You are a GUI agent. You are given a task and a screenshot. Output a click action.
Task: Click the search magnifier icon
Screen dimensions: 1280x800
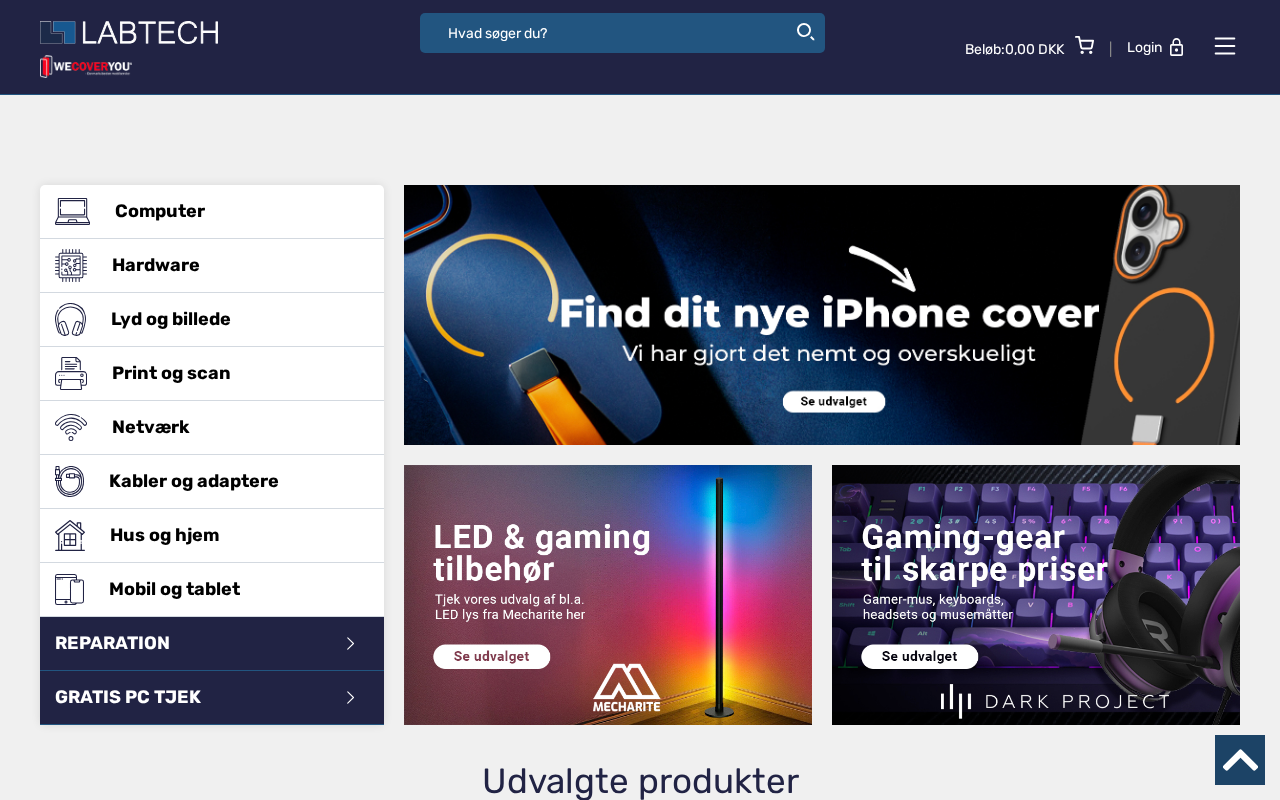805,32
